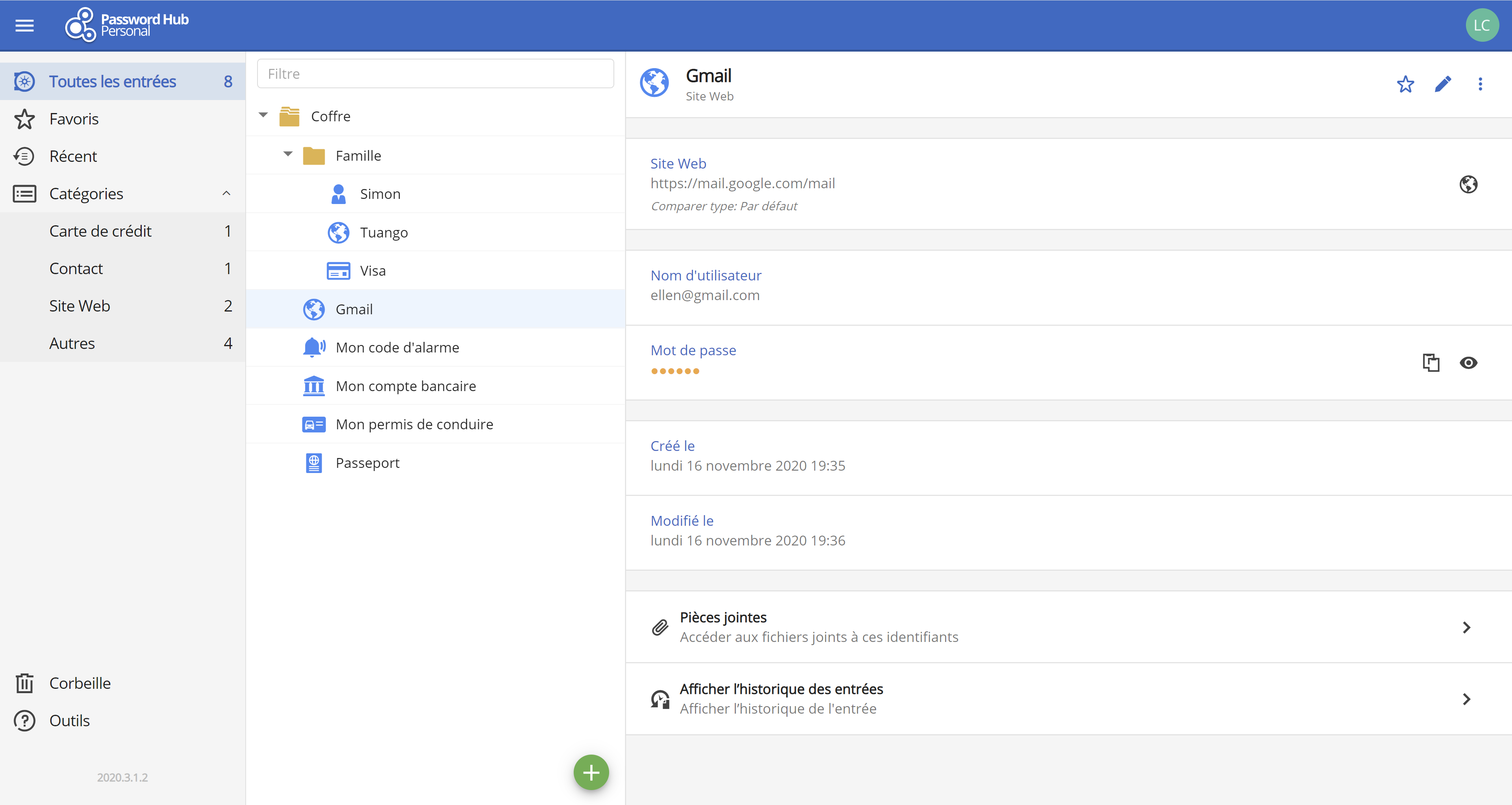Image resolution: width=1512 pixels, height=805 pixels.
Task: Open website via globe icon beside URL
Action: point(1468,184)
